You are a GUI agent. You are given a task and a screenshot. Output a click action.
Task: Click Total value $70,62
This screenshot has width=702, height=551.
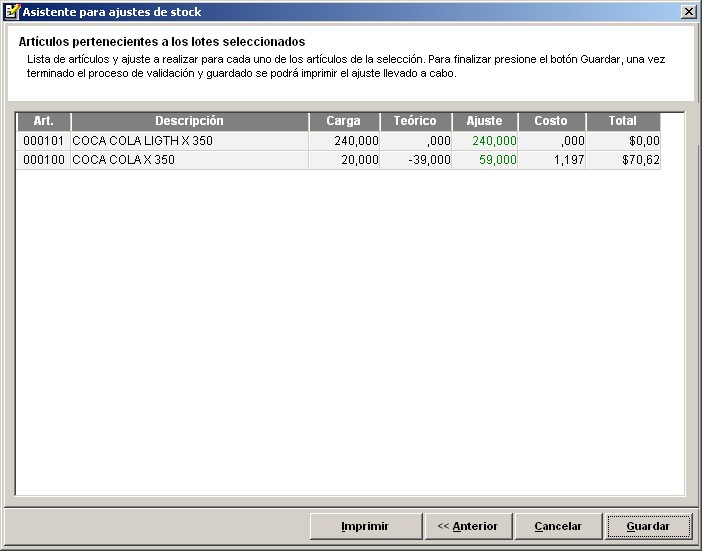click(x=623, y=160)
